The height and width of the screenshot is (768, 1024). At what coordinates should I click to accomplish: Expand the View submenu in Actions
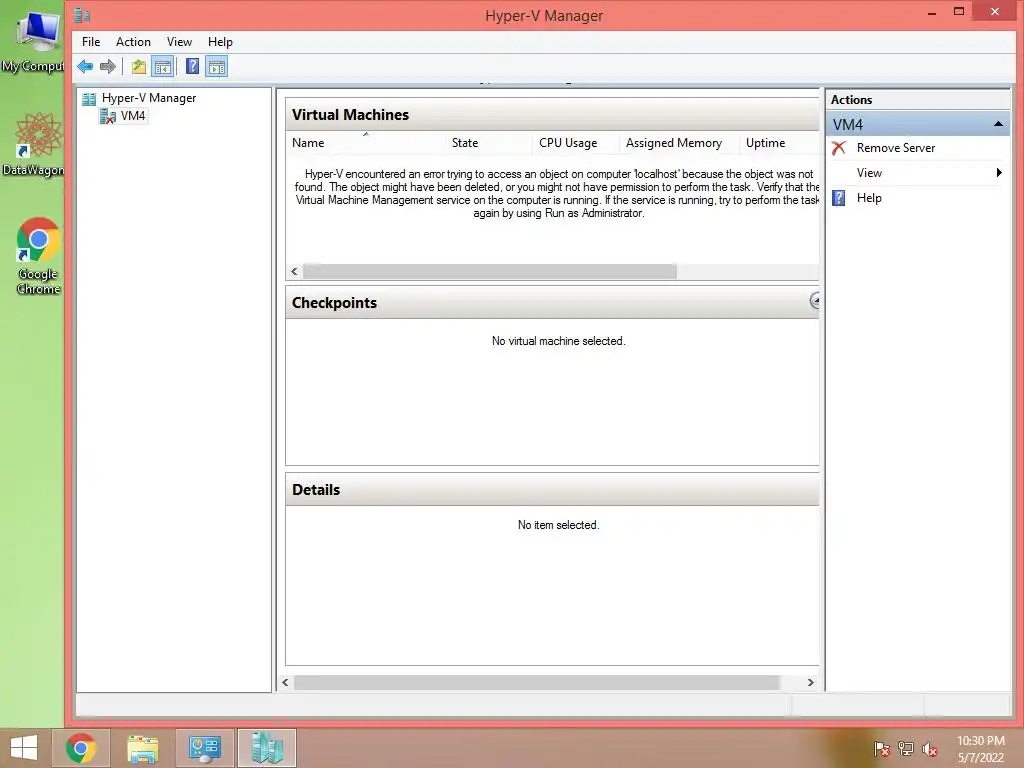coord(918,173)
